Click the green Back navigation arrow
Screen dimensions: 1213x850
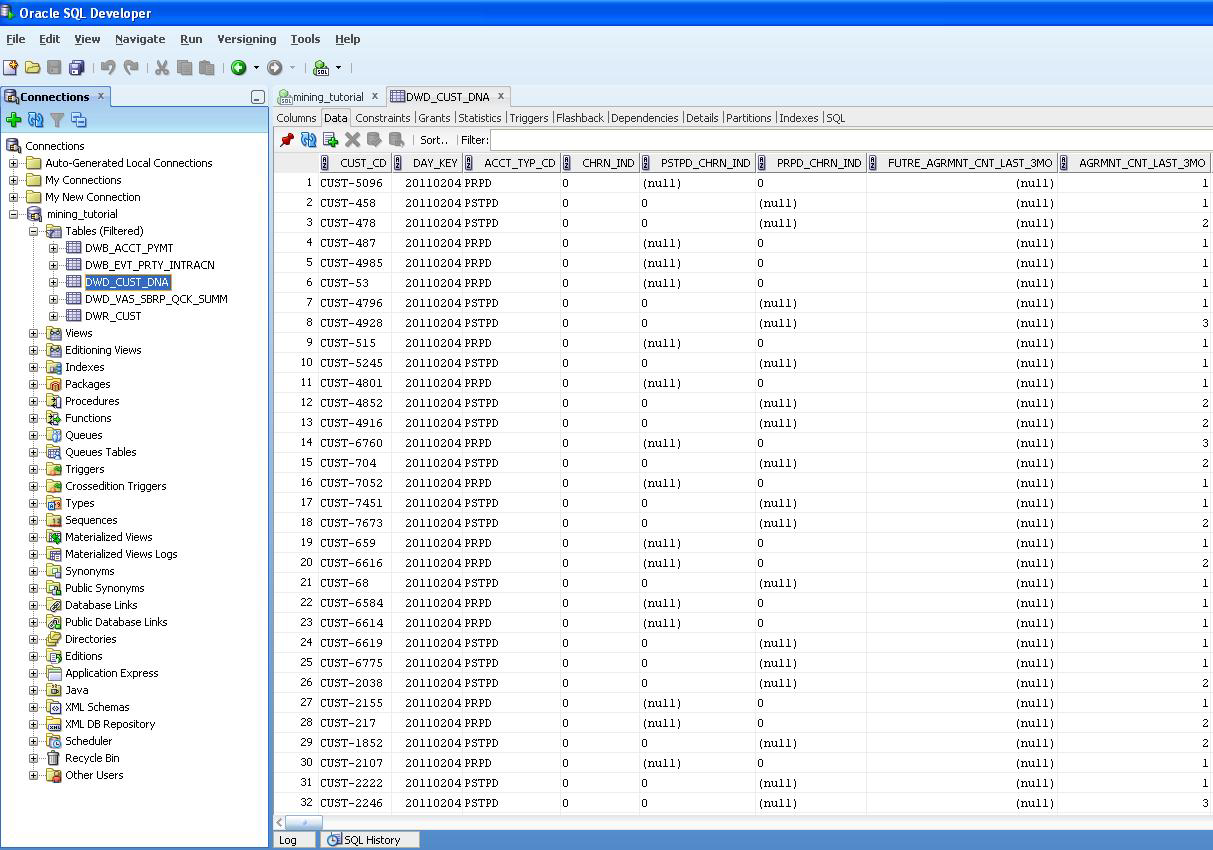click(x=239, y=68)
